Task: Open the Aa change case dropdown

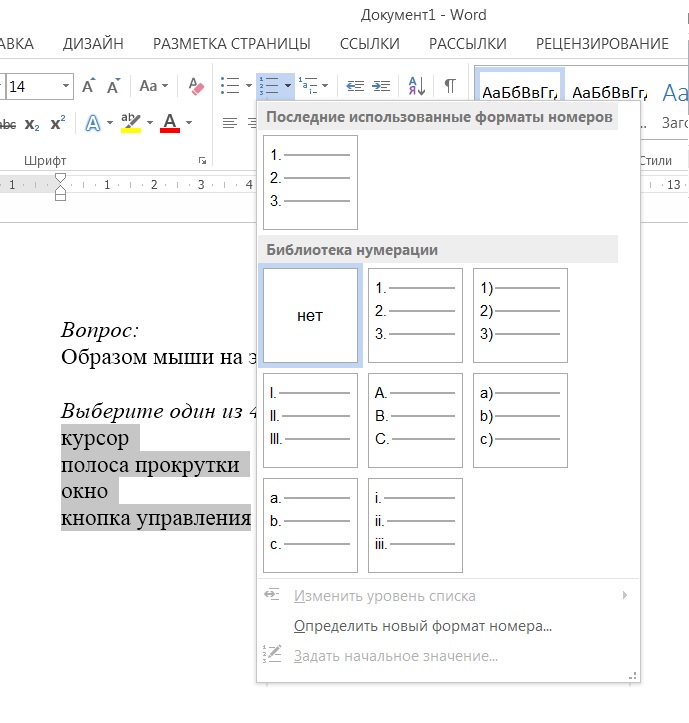Action: pos(154,87)
